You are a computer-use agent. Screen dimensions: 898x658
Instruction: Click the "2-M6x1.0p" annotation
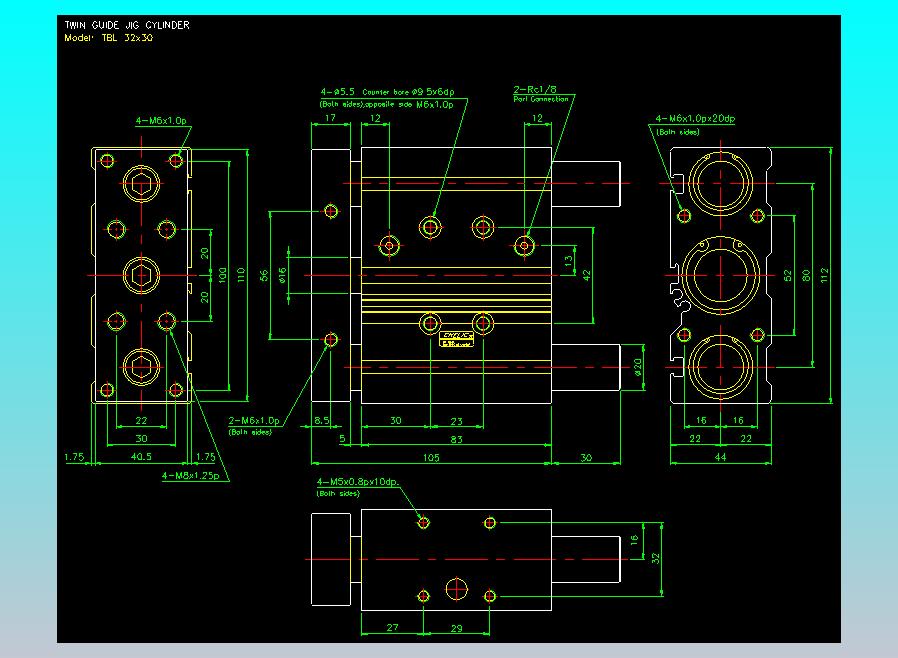(254, 420)
